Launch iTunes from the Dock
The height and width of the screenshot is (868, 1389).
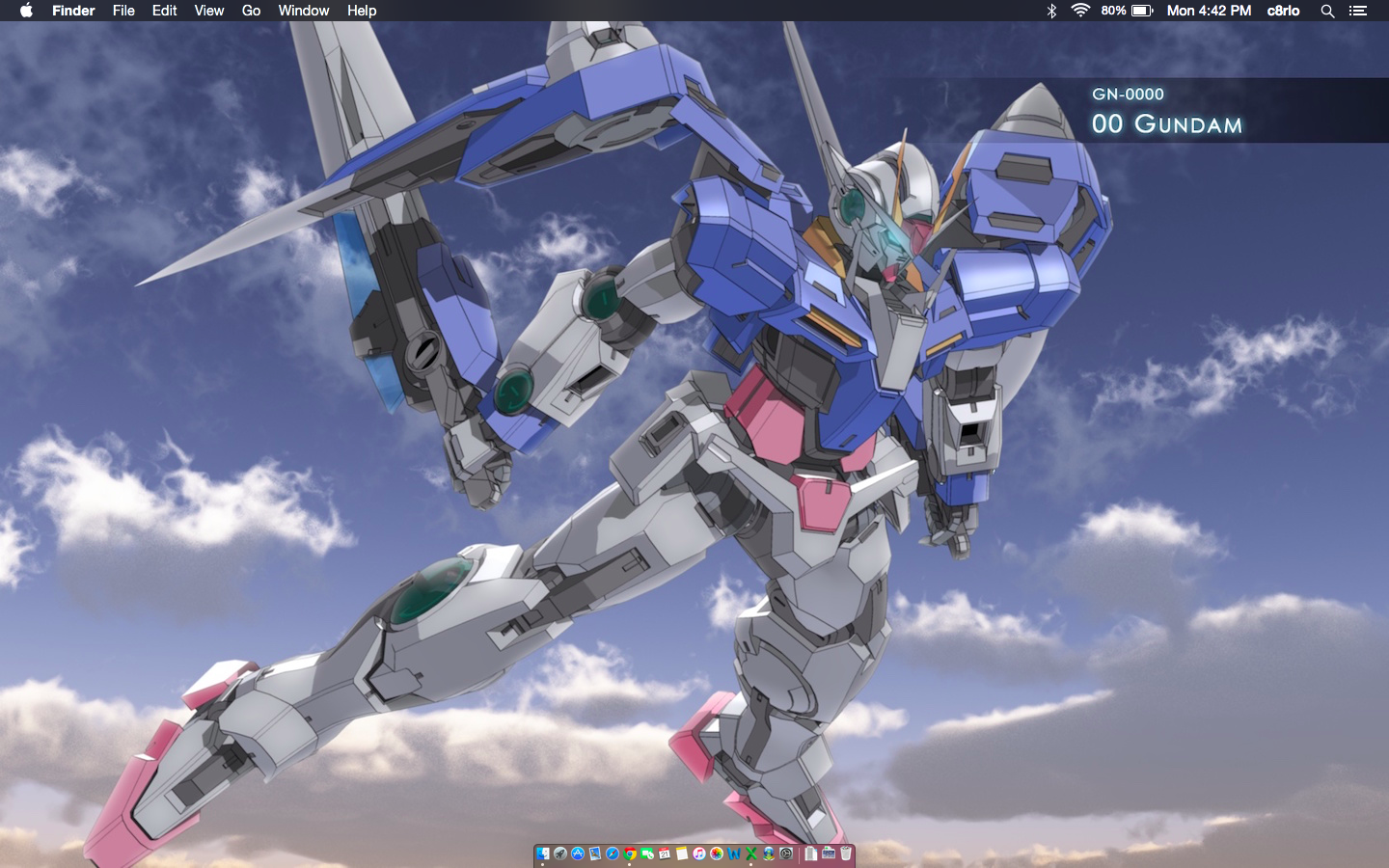click(699, 854)
